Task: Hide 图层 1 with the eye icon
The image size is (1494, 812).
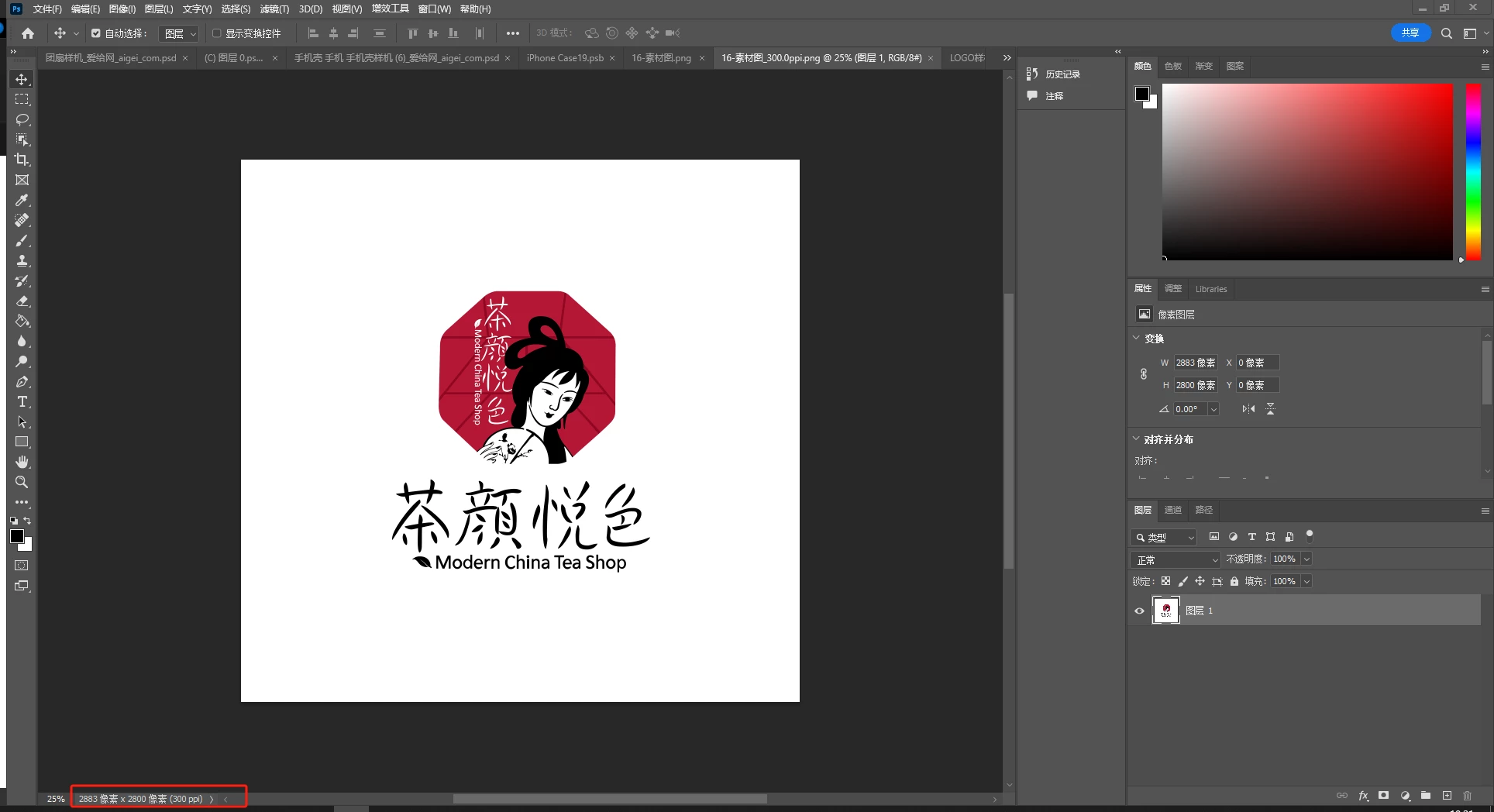Action: (x=1139, y=611)
